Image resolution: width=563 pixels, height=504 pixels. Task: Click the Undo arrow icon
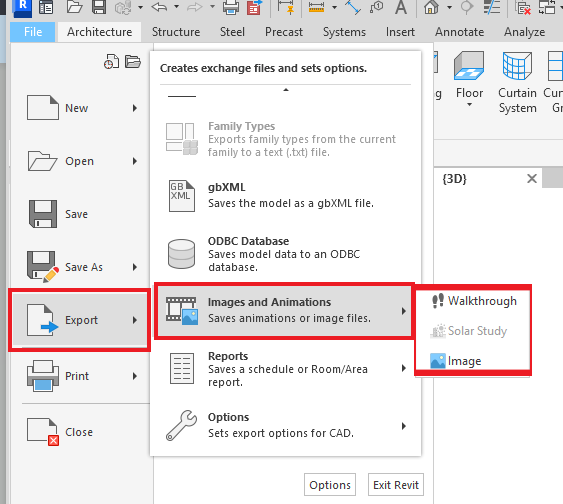(159, 7)
